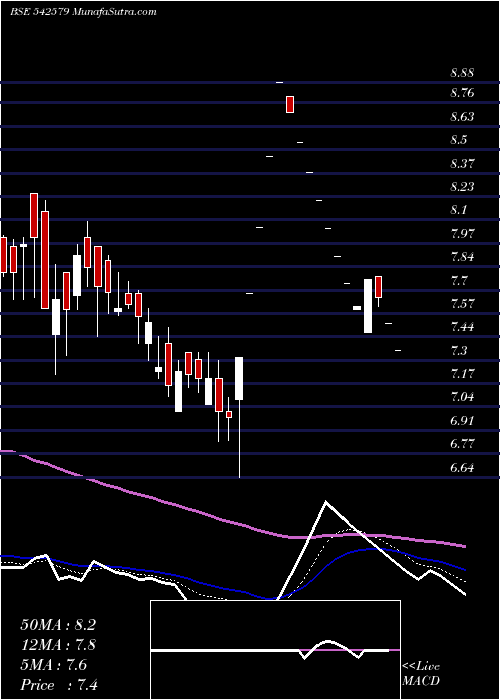Click the 7.44 price axis label
The width and height of the screenshot is (500, 700).
click(462, 327)
